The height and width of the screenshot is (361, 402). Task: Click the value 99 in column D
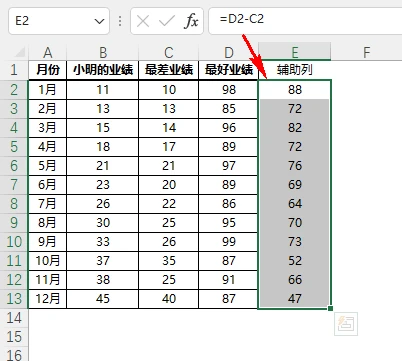tap(229, 242)
